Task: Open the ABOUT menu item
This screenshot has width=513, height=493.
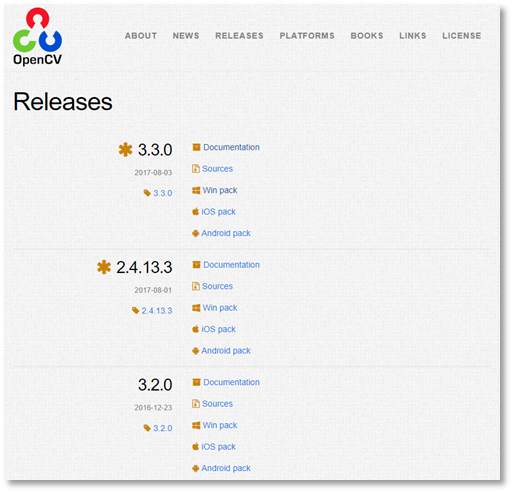Action: 141,36
